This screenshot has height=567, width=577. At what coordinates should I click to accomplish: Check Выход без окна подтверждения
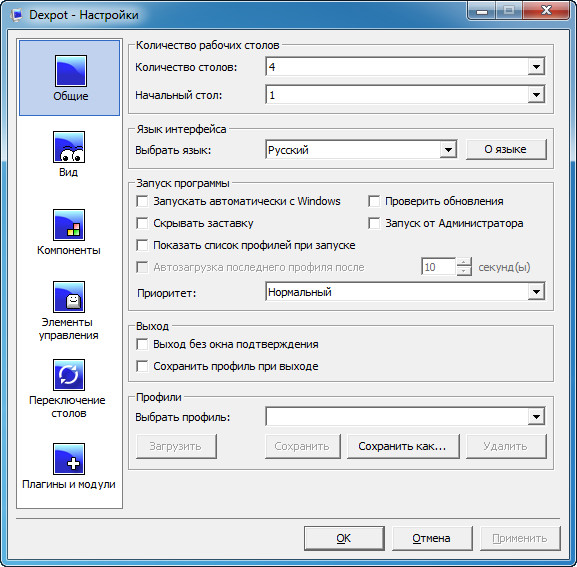coord(142,344)
